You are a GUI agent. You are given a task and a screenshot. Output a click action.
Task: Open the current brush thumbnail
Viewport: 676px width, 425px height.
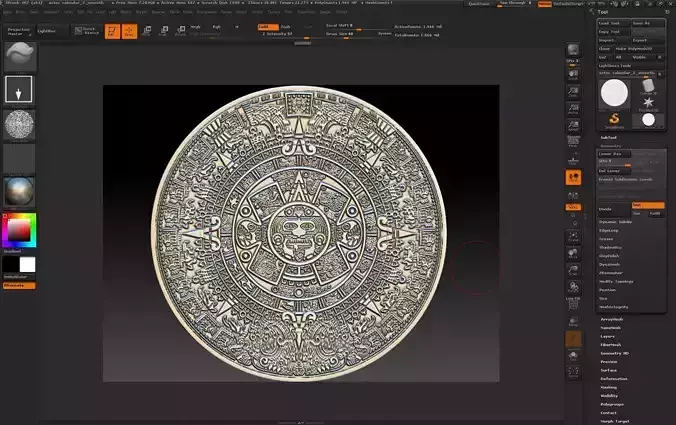(20, 56)
